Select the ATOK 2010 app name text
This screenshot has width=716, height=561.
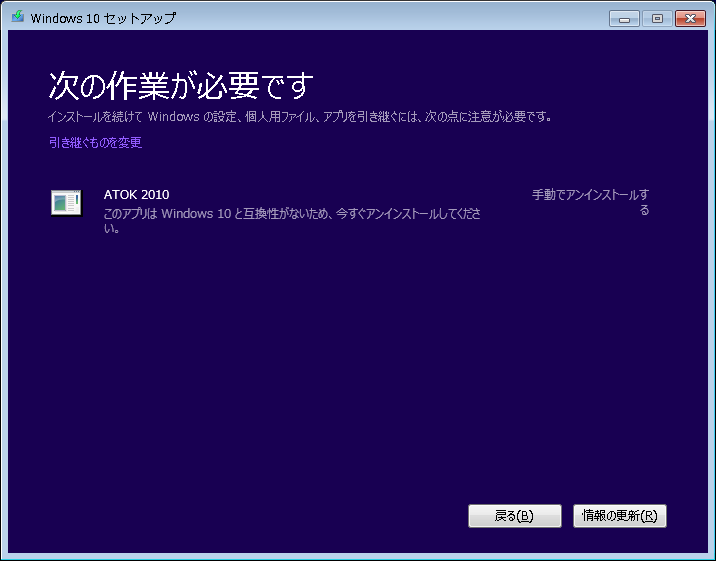137,194
